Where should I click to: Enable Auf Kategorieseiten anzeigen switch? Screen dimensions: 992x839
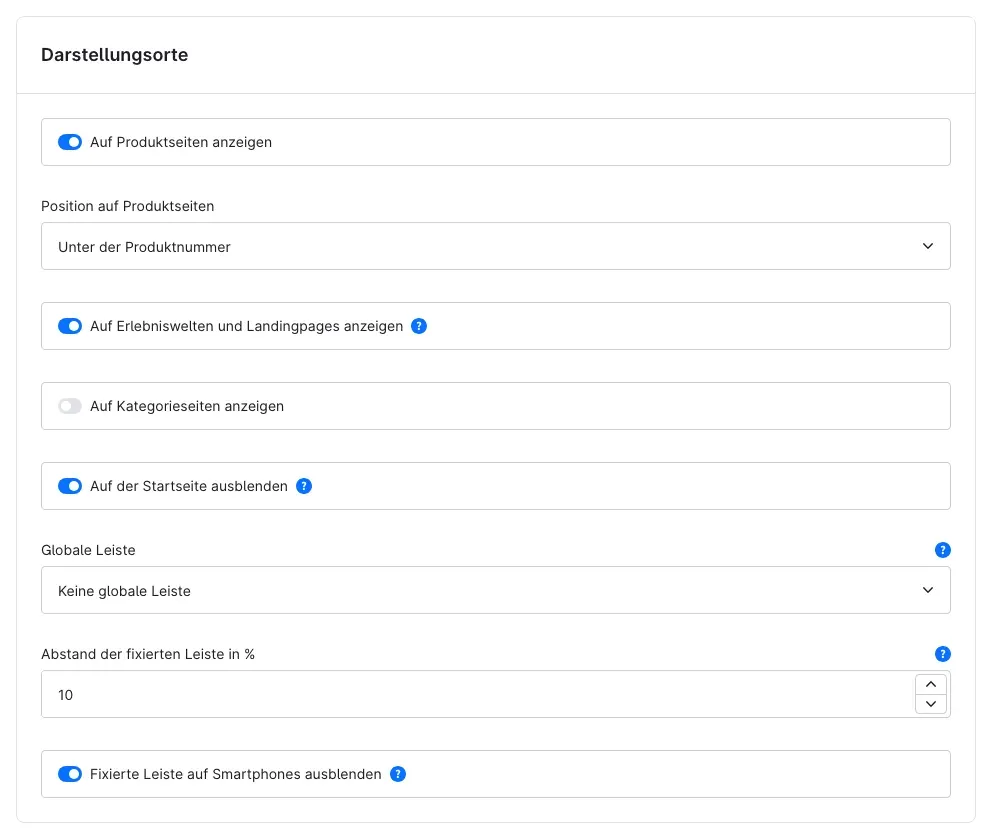point(70,406)
